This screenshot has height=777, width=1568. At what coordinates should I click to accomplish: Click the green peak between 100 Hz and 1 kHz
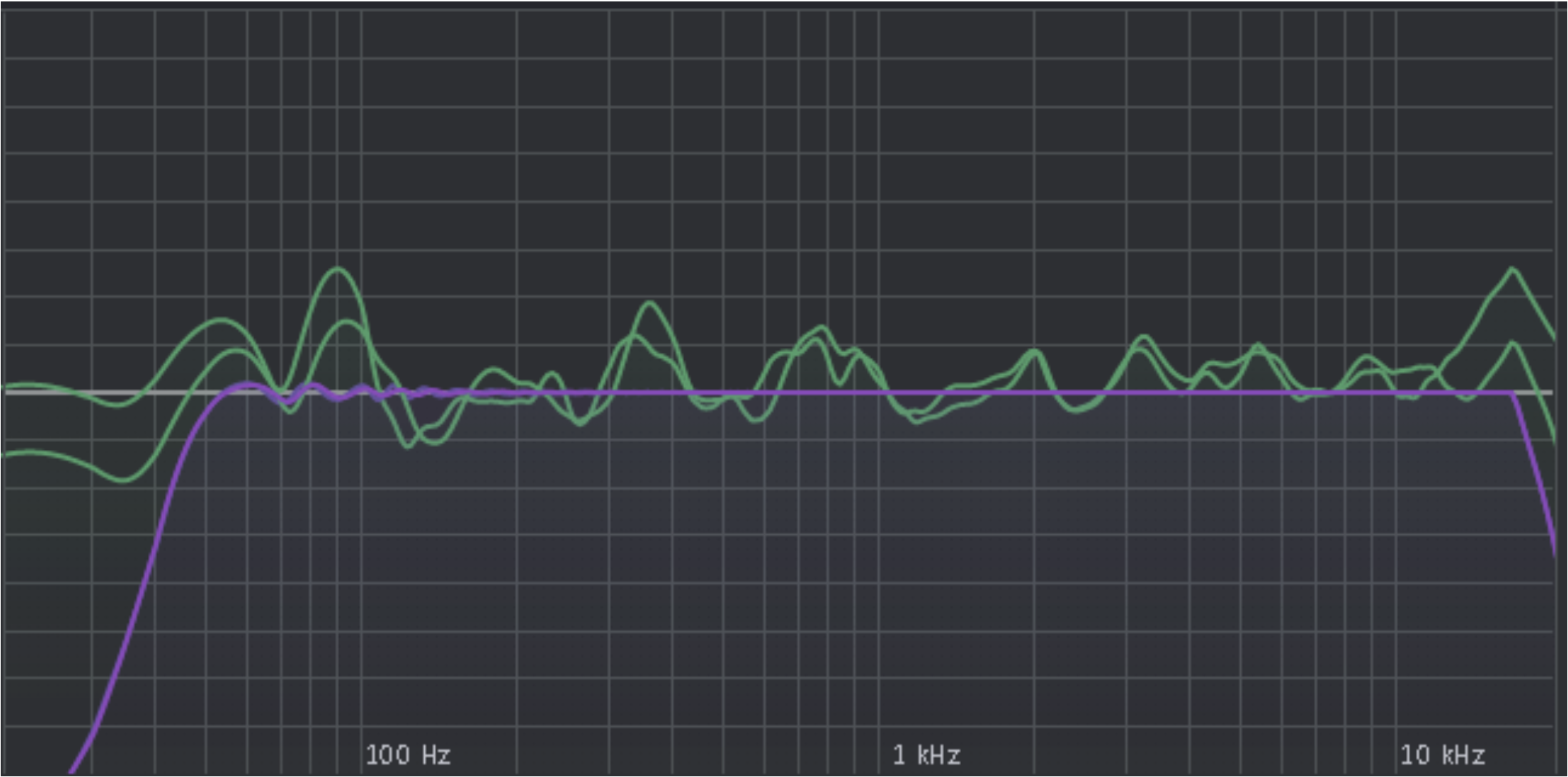pyautogui.click(x=650, y=304)
